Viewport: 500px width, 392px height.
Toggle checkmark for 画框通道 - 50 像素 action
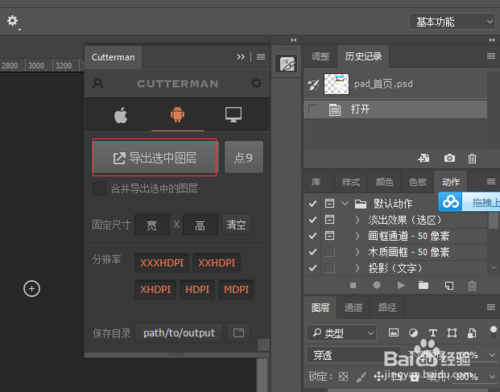click(313, 236)
